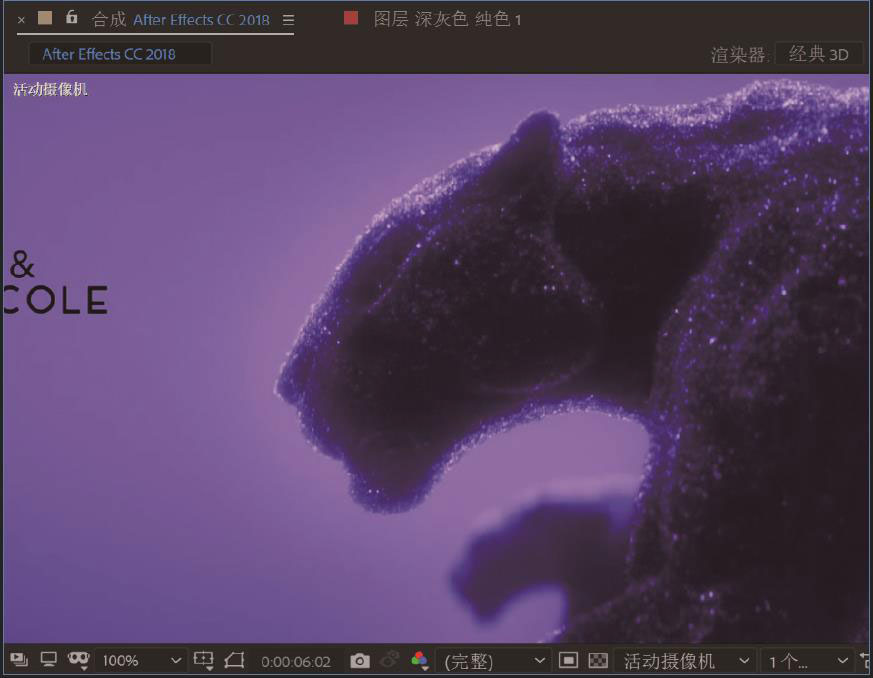The height and width of the screenshot is (678, 873).
Task: Click the monitor preview icon
Action: click(x=48, y=660)
